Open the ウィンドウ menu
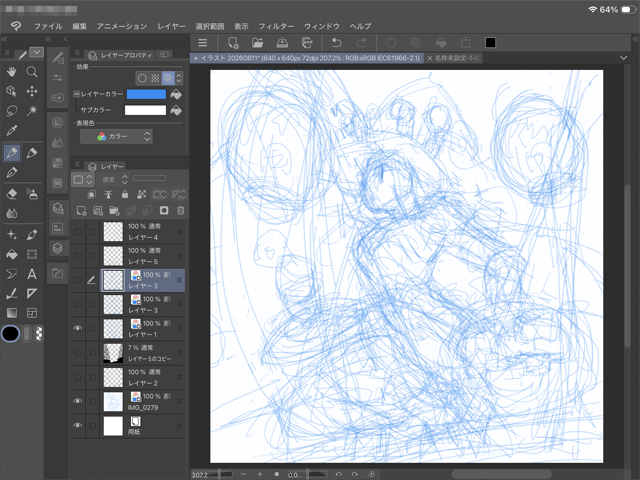Image resolution: width=640 pixels, height=480 pixels. (322, 26)
